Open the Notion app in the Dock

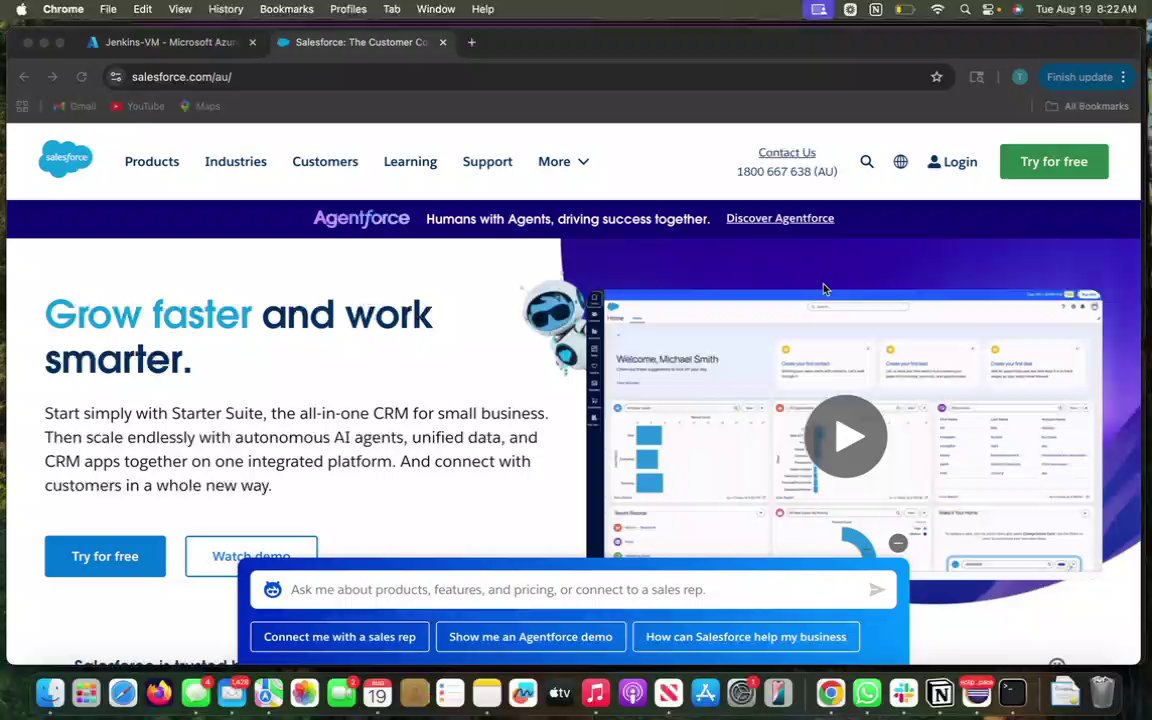point(940,693)
